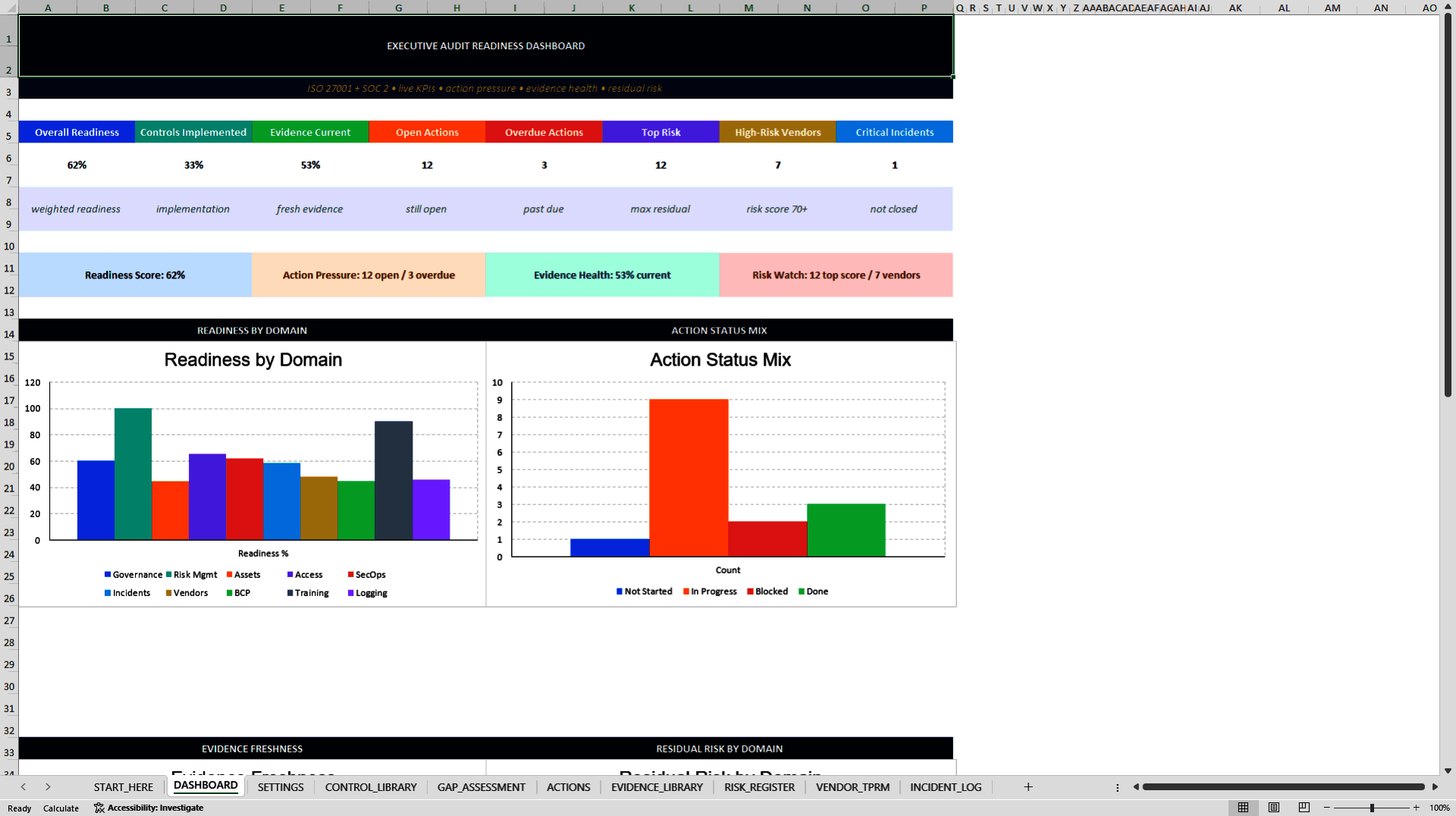This screenshot has width=1456, height=816.
Task: Click the Training legend entry
Action: (308, 593)
